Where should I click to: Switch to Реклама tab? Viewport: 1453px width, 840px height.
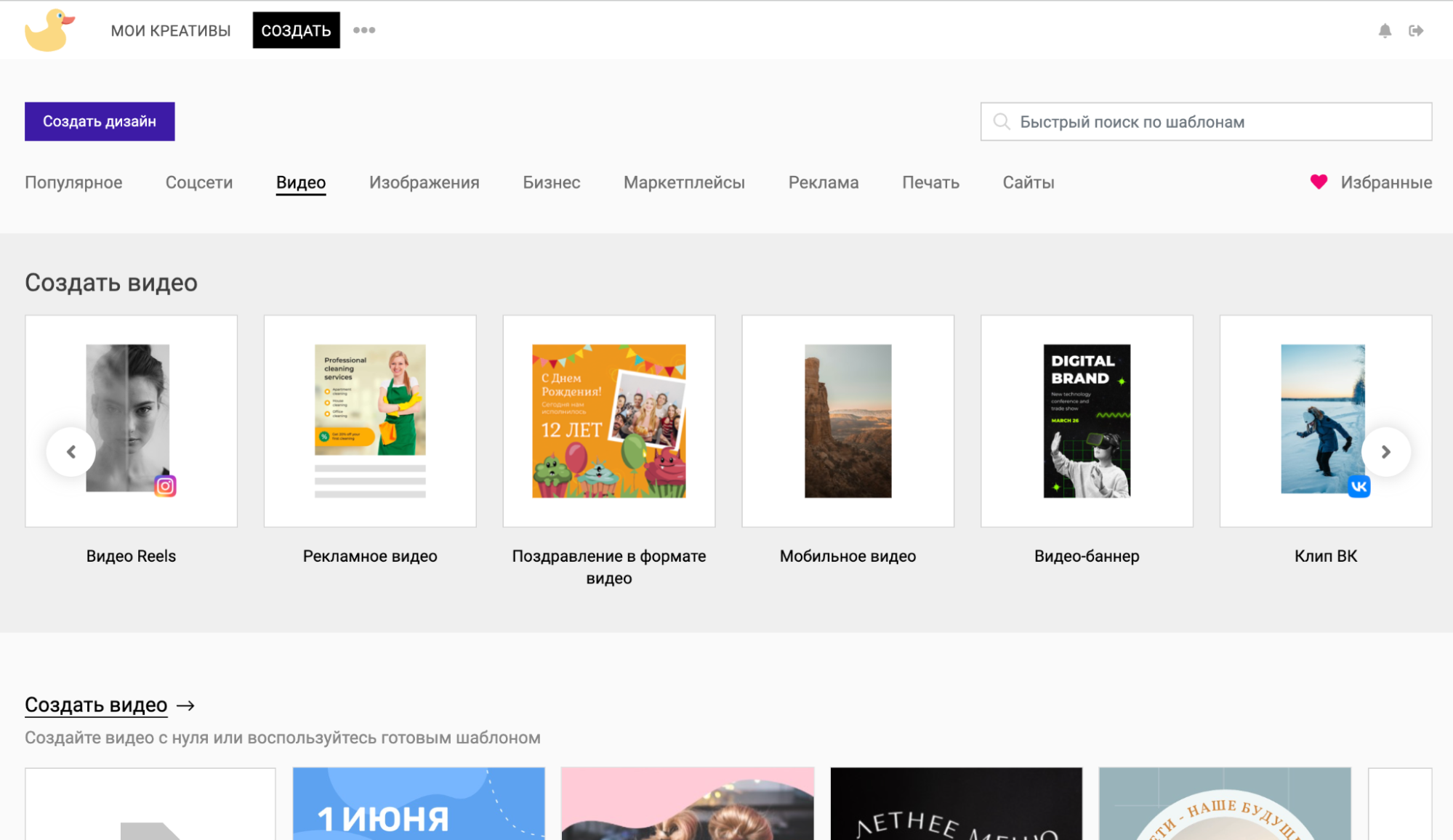tap(824, 182)
